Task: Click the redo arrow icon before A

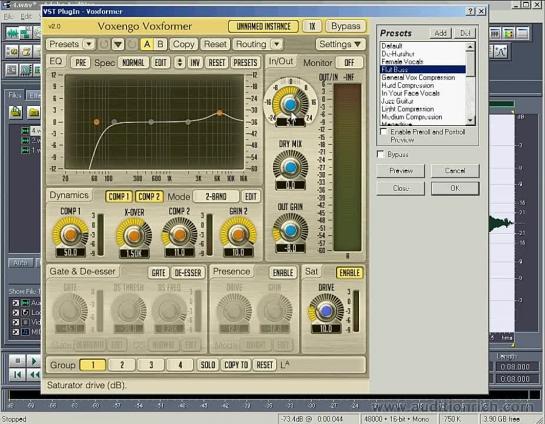Action: 132,44
